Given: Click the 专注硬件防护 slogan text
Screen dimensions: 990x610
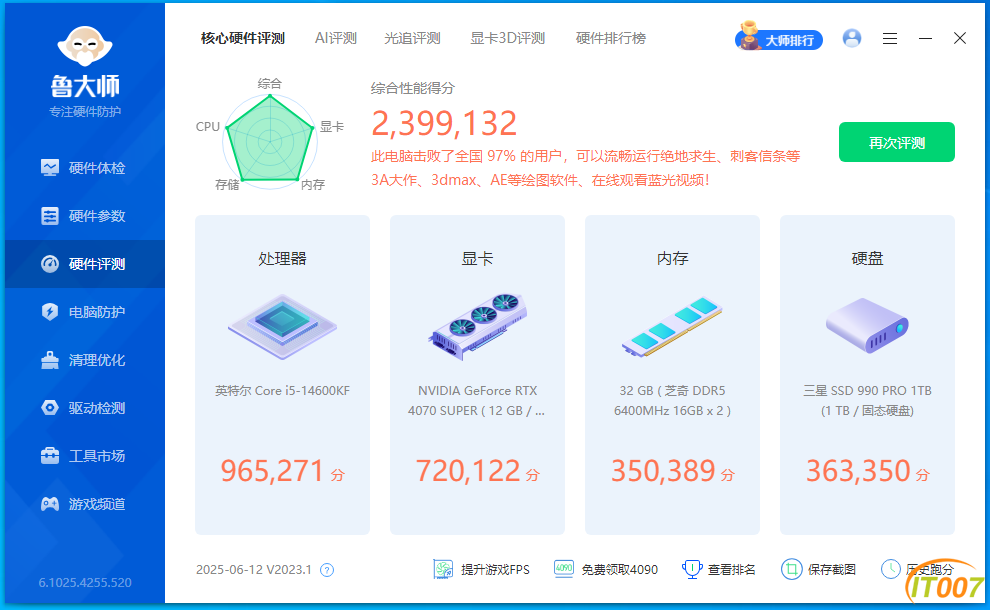Looking at the screenshot, I should tap(85, 112).
